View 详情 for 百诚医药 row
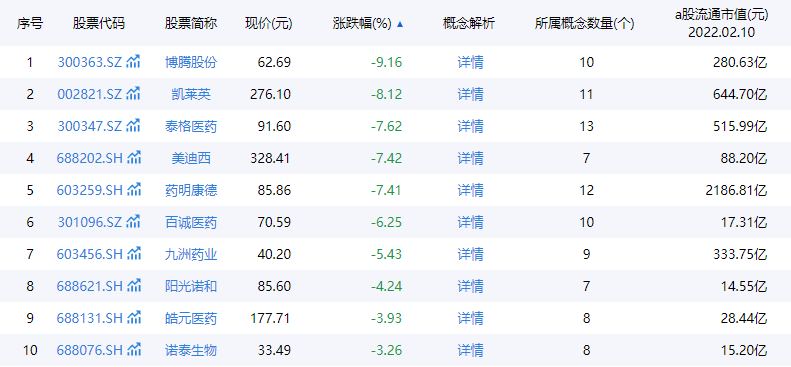Viewport: 791px width, 367px height. click(x=470, y=222)
